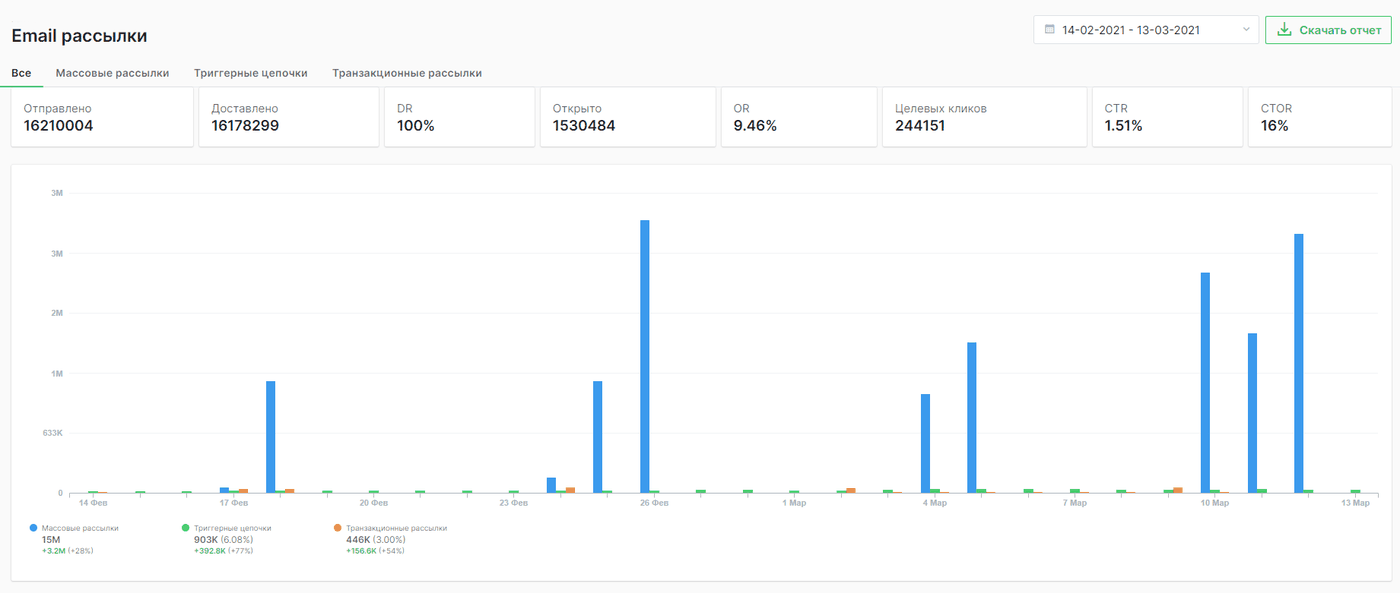Toggle the green Триггерные цепочки legend dot
This screenshot has width=1400, height=593.
tap(185, 527)
